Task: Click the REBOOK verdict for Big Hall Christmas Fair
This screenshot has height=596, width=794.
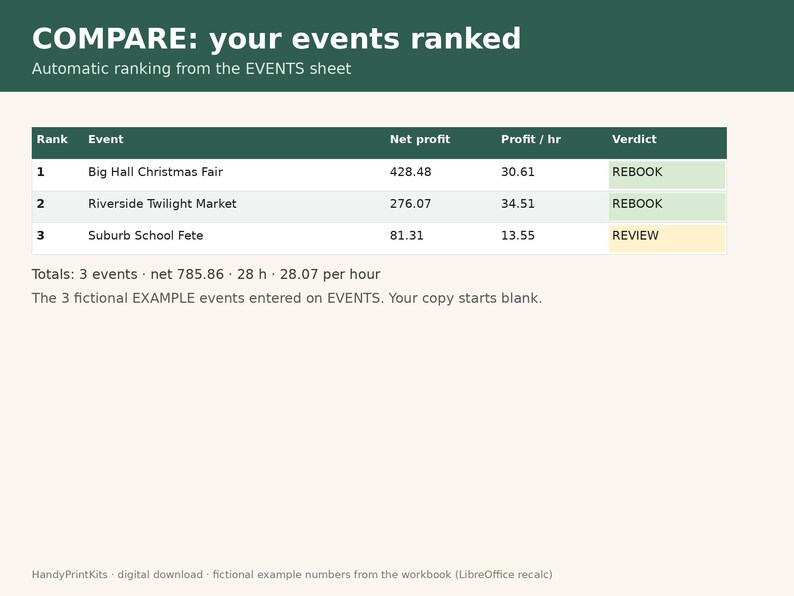Action: [666, 175]
